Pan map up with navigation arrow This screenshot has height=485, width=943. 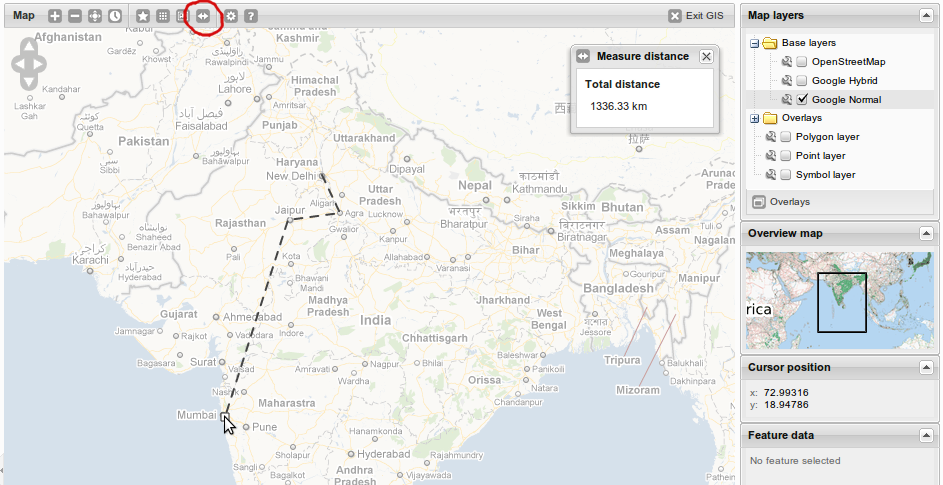pyautogui.click(x=29, y=46)
